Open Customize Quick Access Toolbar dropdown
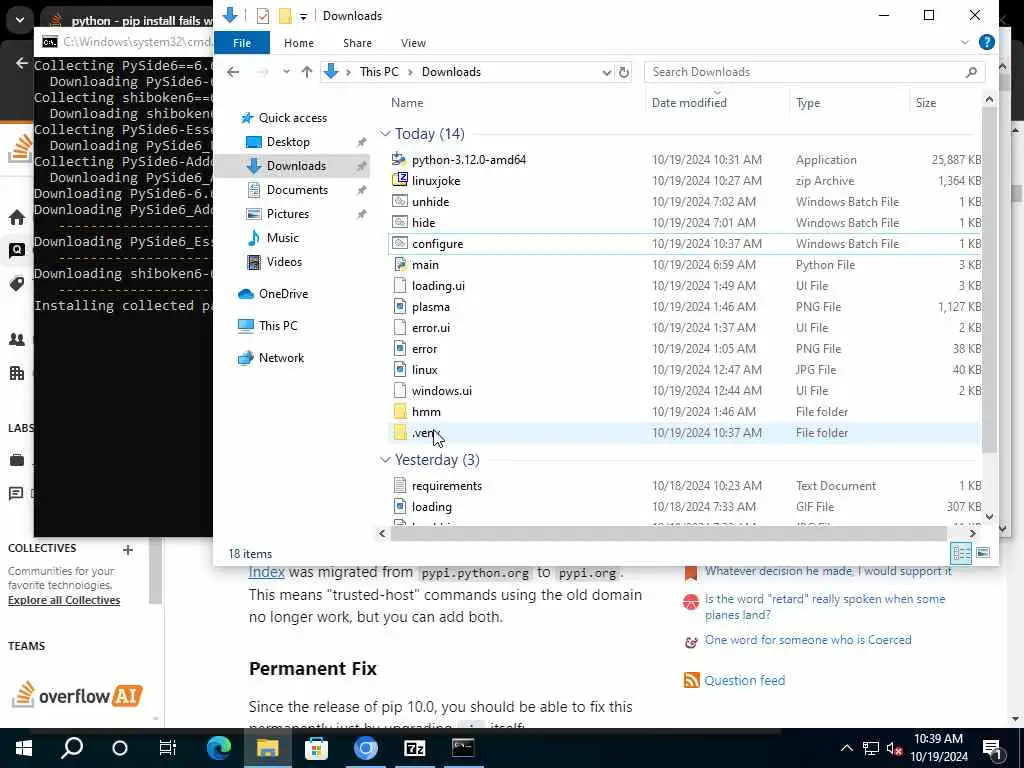Viewport: 1024px width, 768px height. 303,16
